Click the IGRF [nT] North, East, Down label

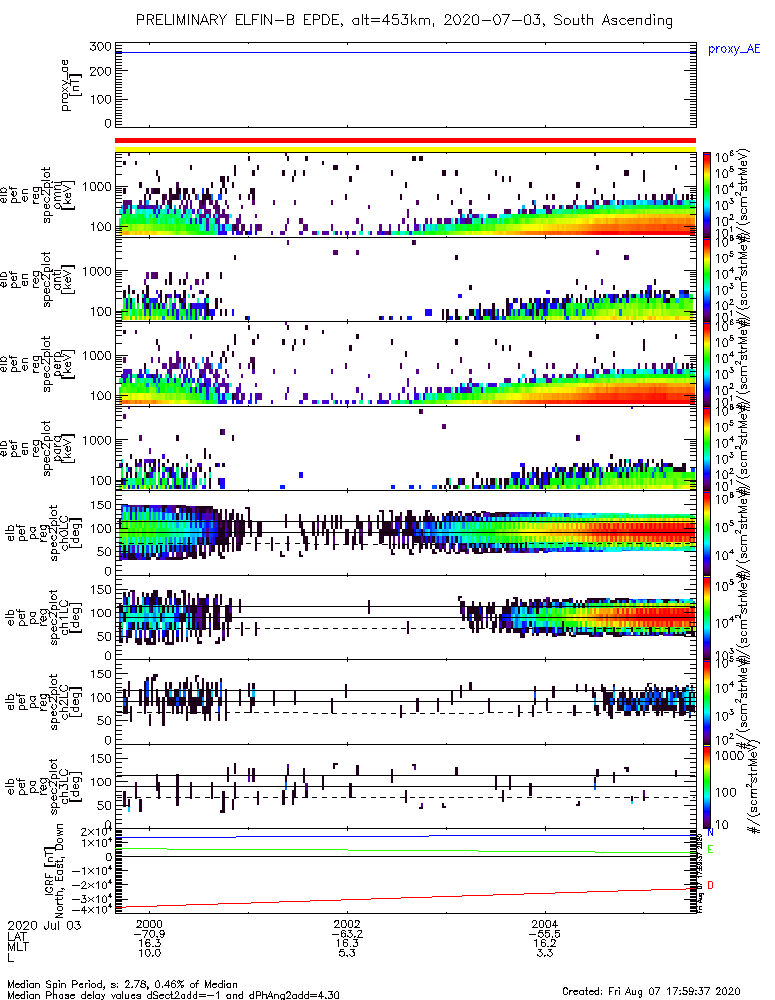(55, 871)
